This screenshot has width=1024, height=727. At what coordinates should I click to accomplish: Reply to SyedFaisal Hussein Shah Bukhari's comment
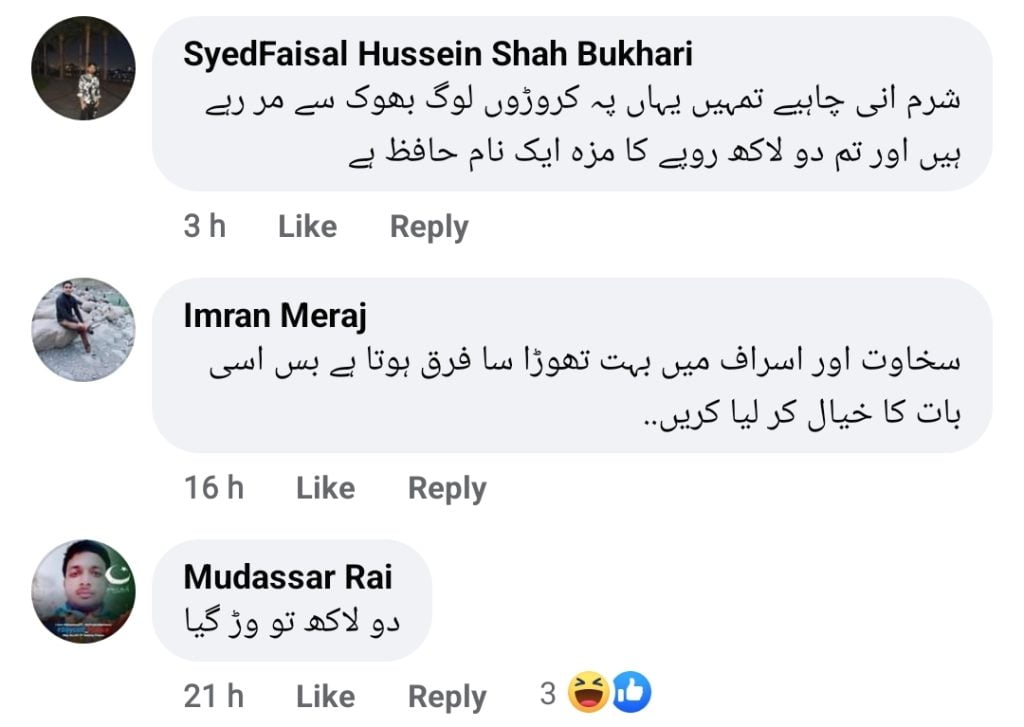429,227
